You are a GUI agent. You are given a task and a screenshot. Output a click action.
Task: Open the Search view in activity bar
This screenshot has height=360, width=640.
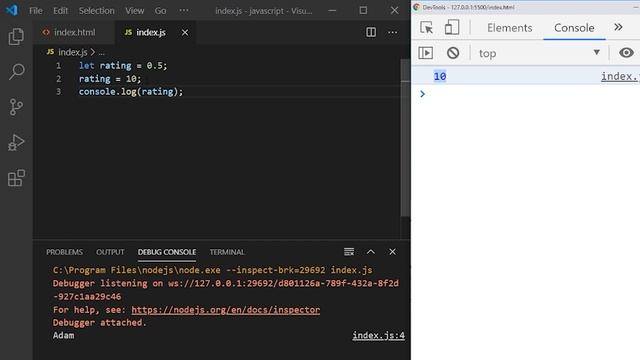(x=16, y=72)
